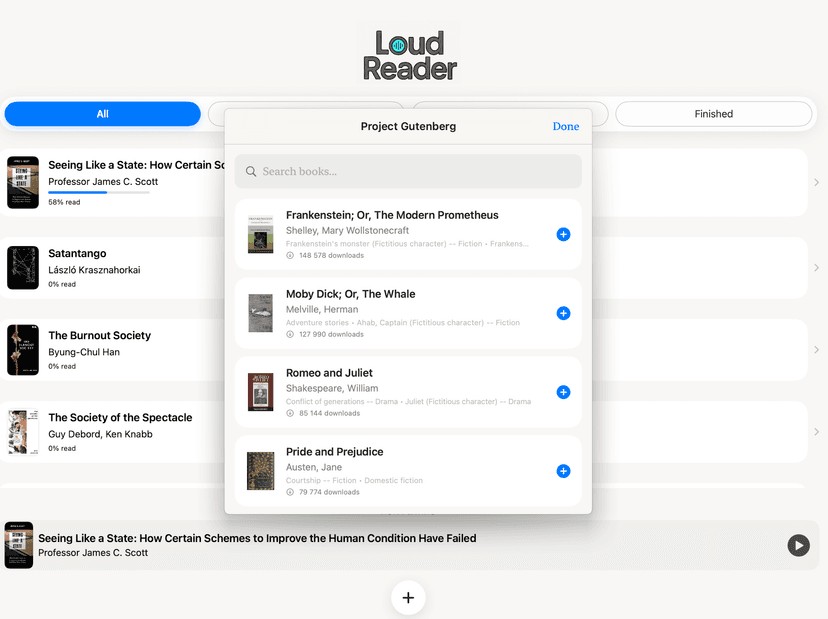Click the downloads icon under Frankenstein
This screenshot has width=828, height=619.
[x=291, y=255]
